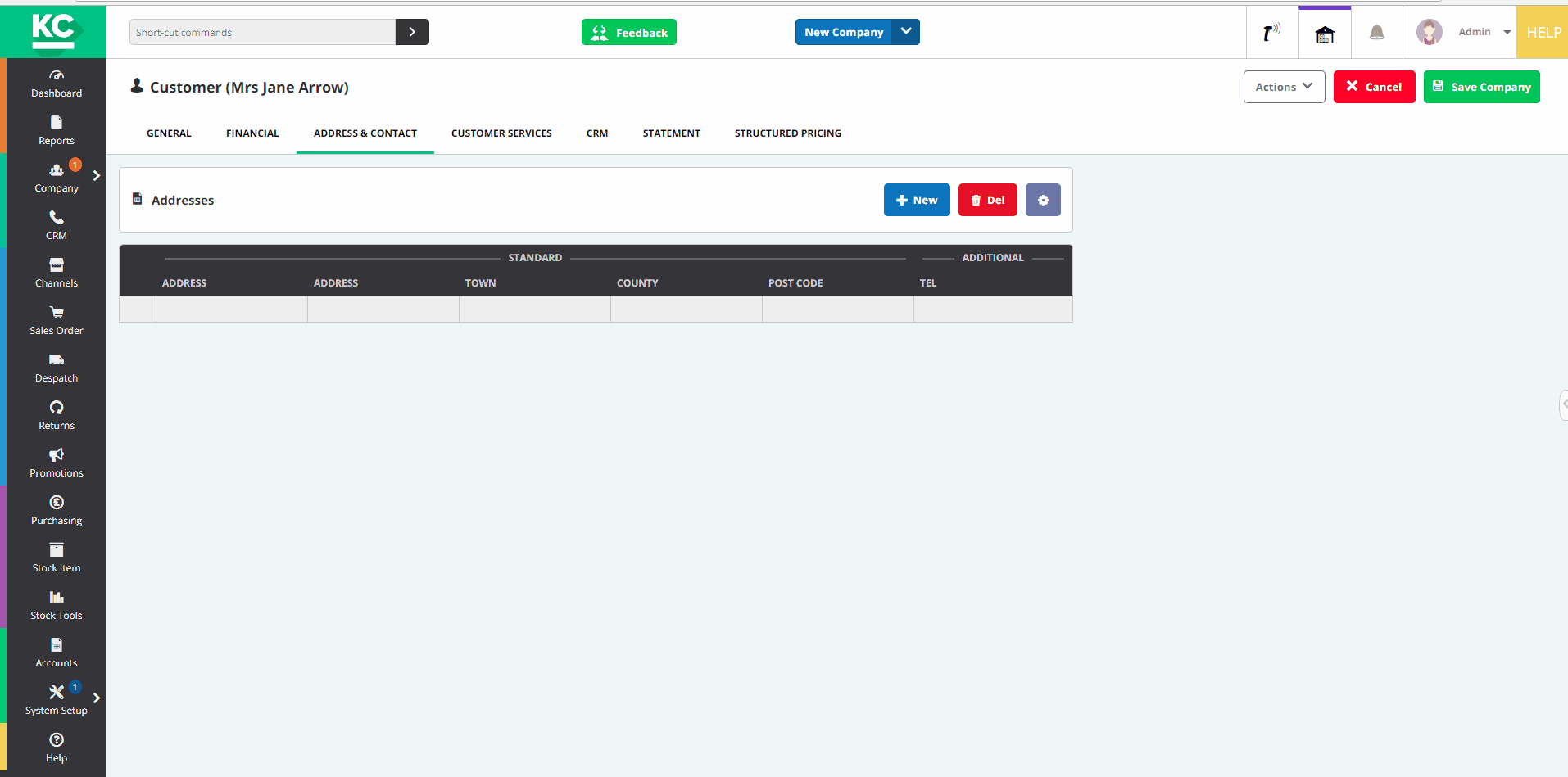Open the address grid settings gear
The width and height of the screenshot is (1568, 777).
(1043, 200)
